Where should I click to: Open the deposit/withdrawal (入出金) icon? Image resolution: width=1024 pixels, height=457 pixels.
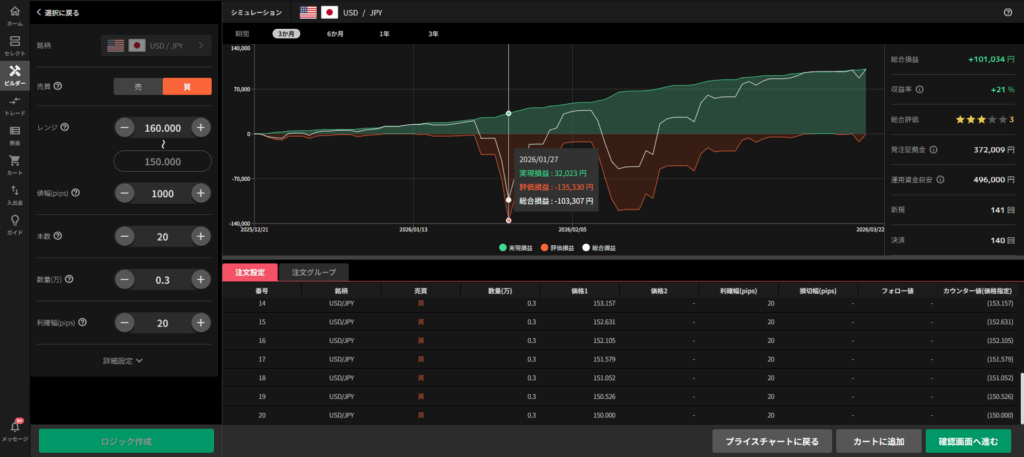click(14, 194)
